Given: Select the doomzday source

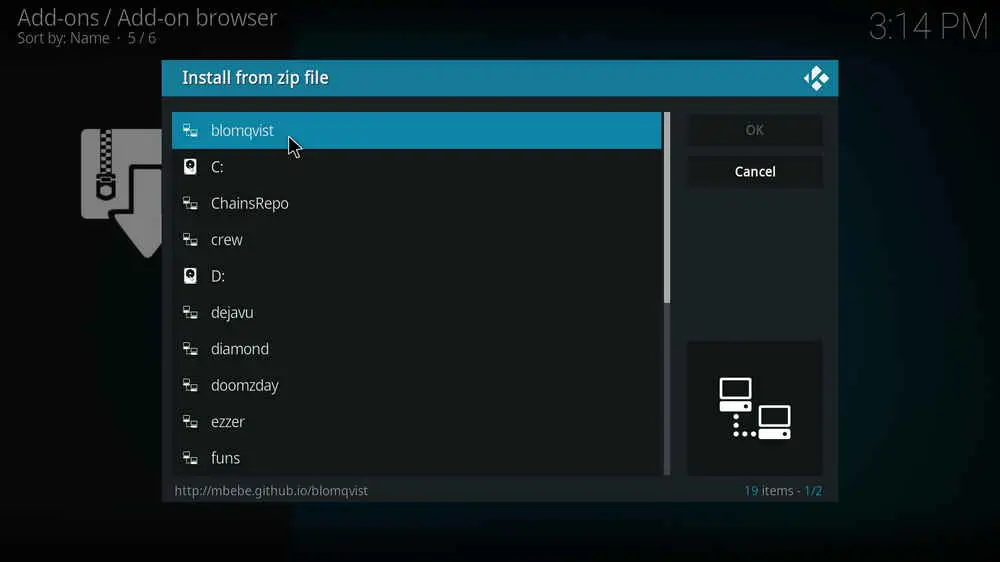Looking at the screenshot, I should [x=416, y=385].
